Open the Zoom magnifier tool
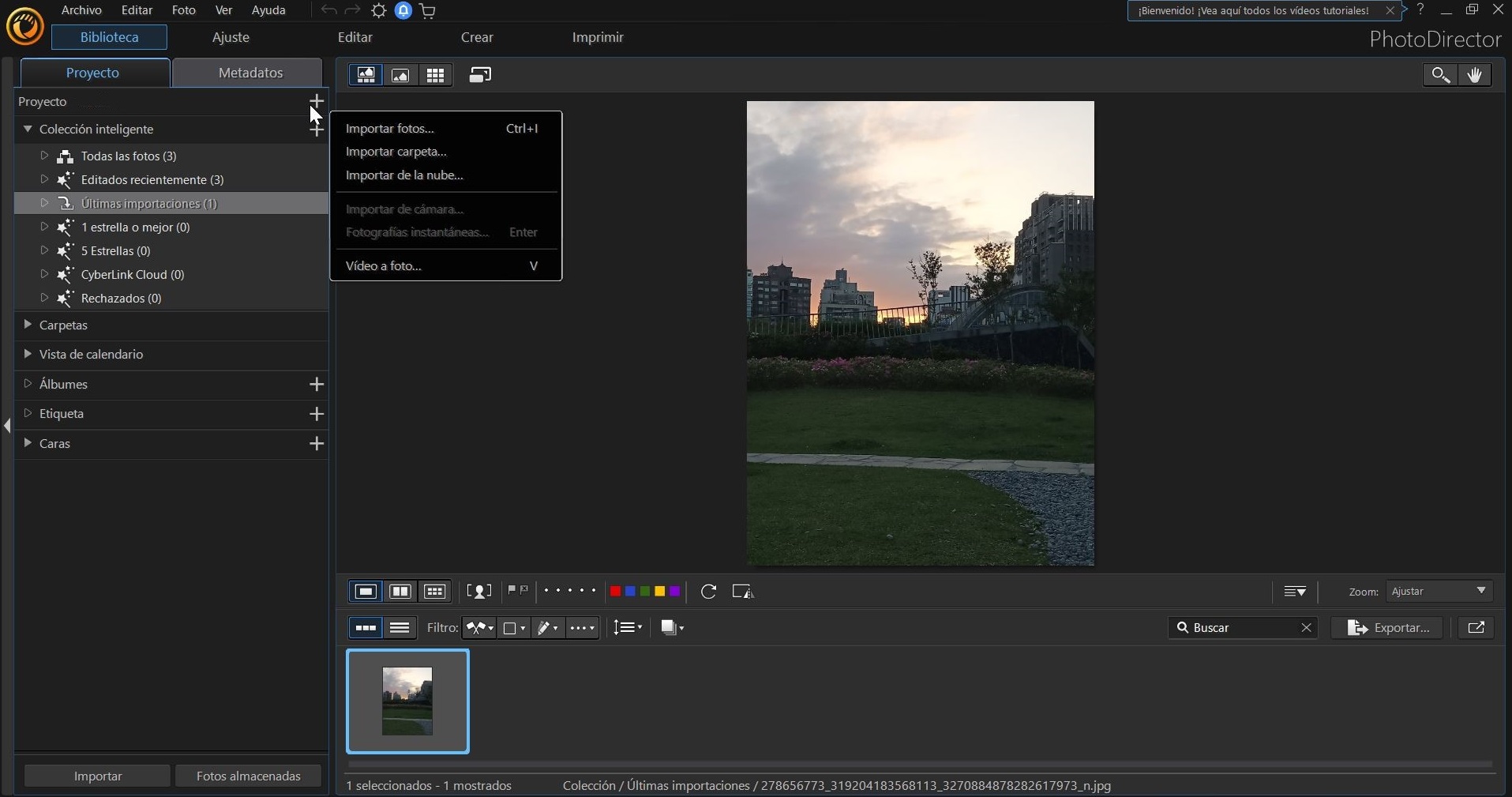The image size is (1512, 797). coord(1439,75)
